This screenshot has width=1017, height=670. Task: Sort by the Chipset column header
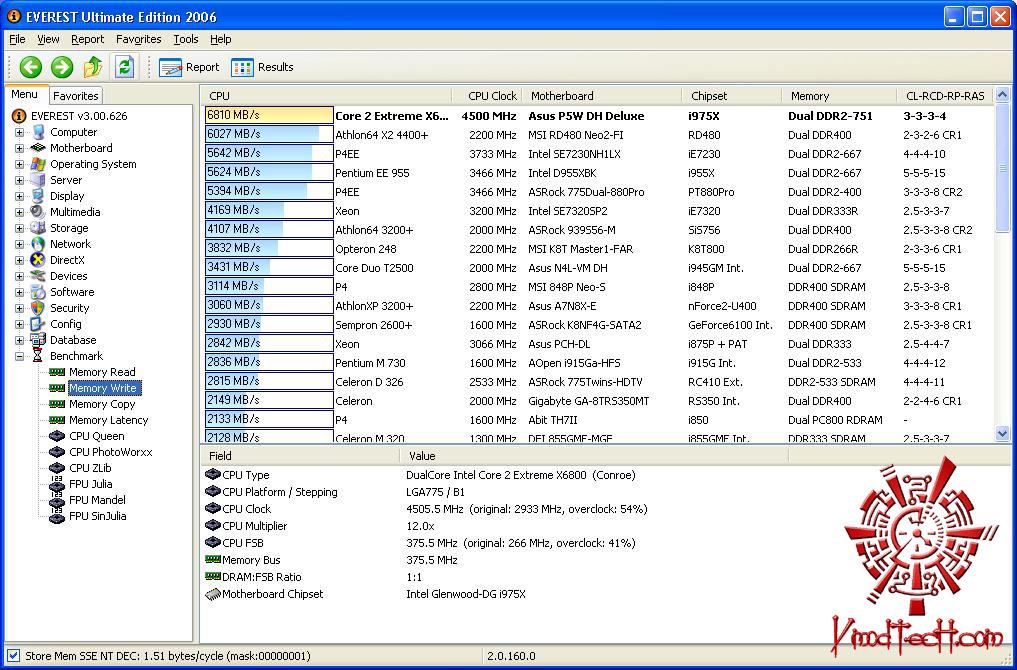tap(732, 96)
